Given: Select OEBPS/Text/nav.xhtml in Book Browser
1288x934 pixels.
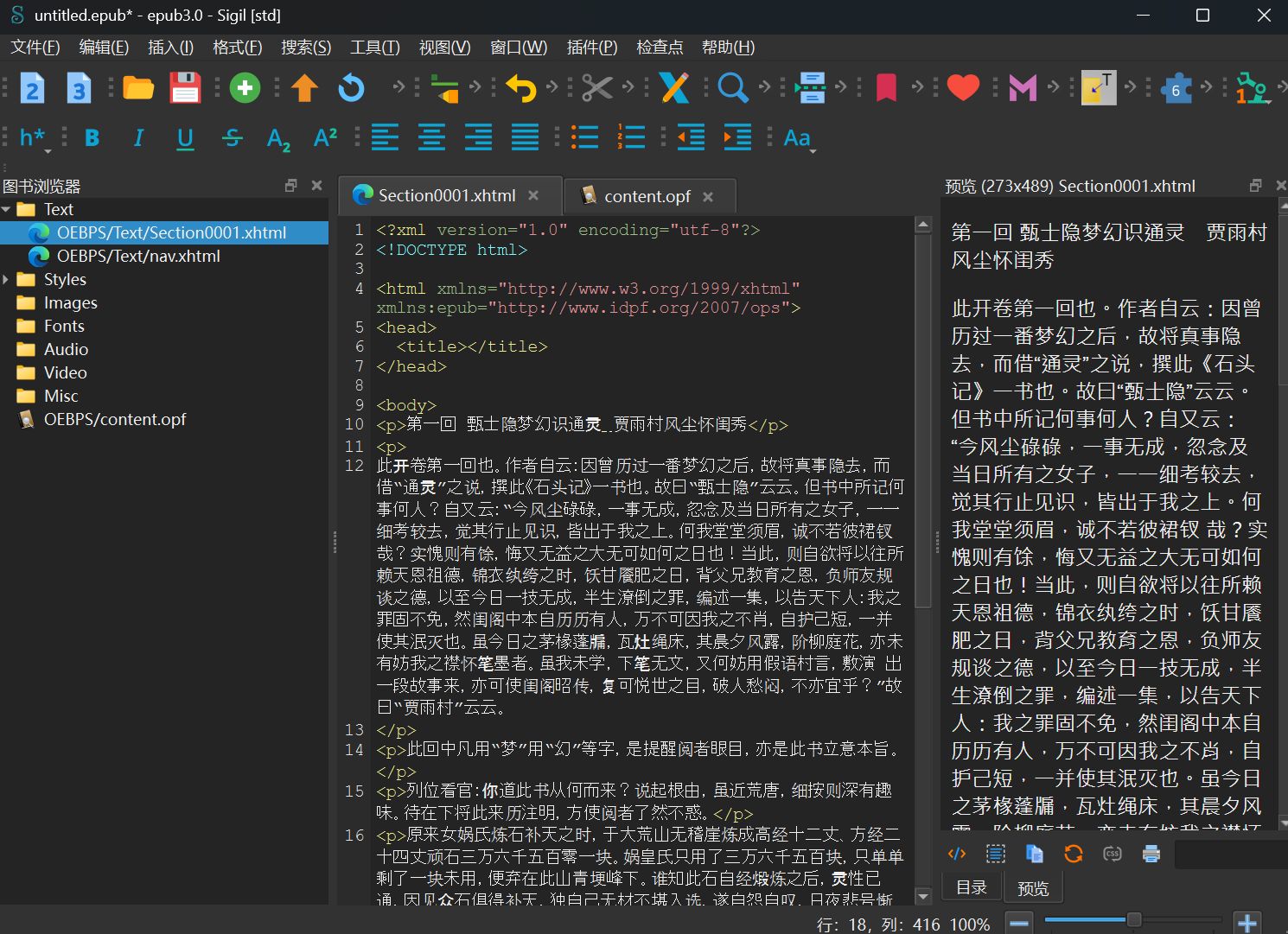Looking at the screenshot, I should pyautogui.click(x=138, y=256).
